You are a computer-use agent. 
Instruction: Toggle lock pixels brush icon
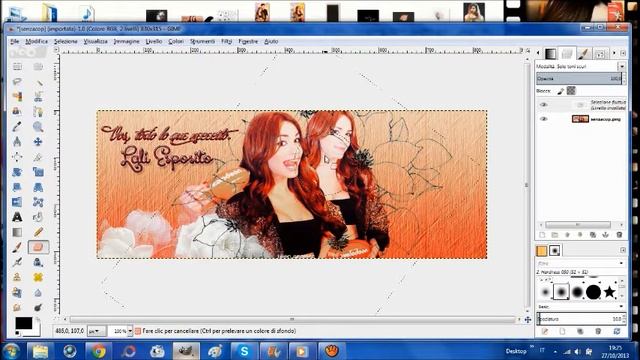(x=561, y=91)
